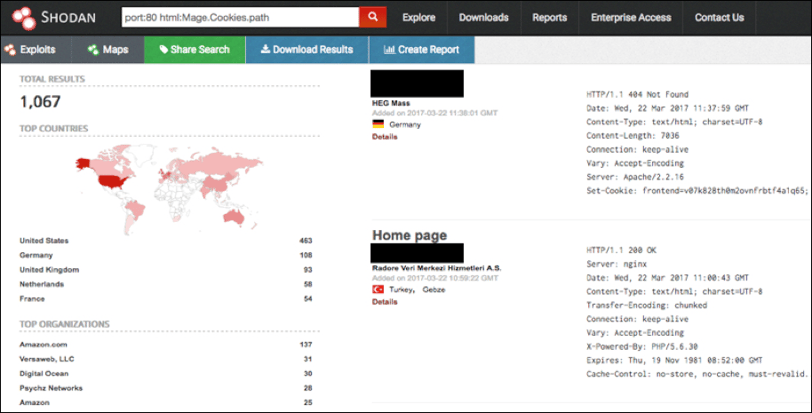Open the Home page result title

pos(409,235)
